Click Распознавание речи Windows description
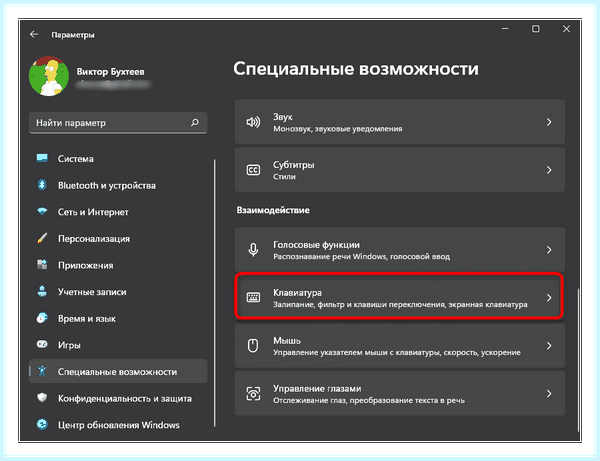This screenshot has width=600, height=461. tap(361, 257)
